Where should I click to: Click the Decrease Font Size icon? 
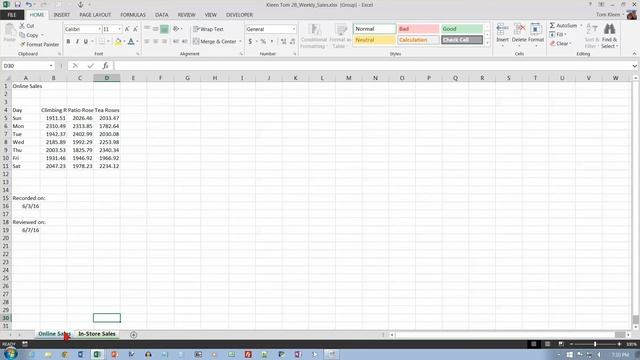[136, 29]
